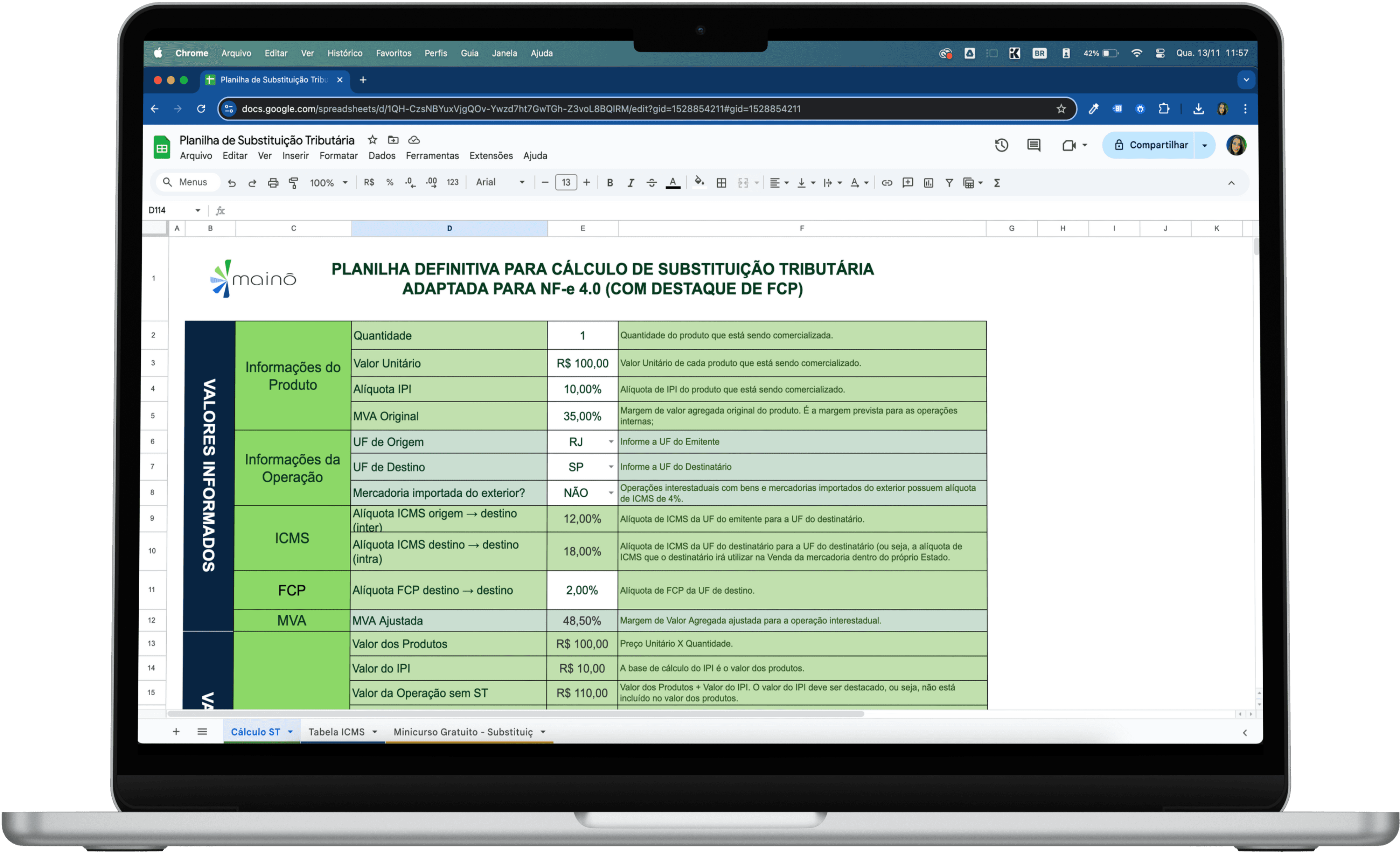Click insert comment icon in toolbar

908,183
